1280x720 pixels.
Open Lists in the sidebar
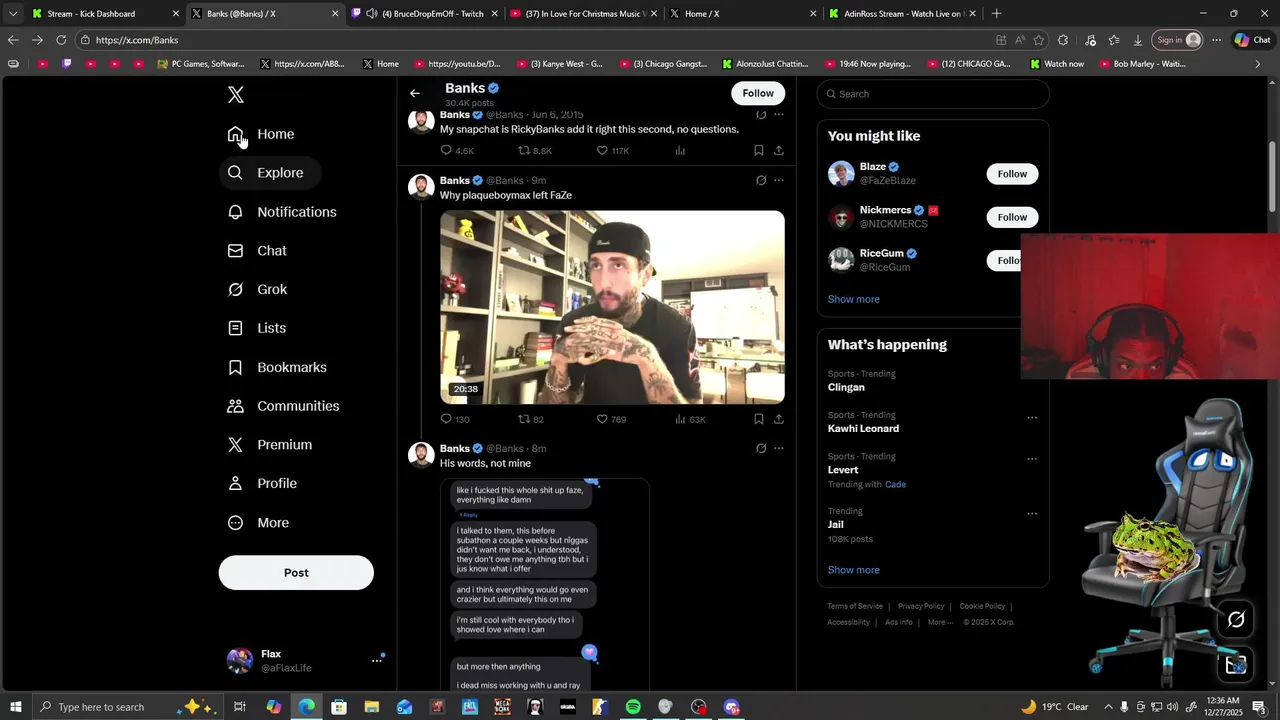point(257,328)
